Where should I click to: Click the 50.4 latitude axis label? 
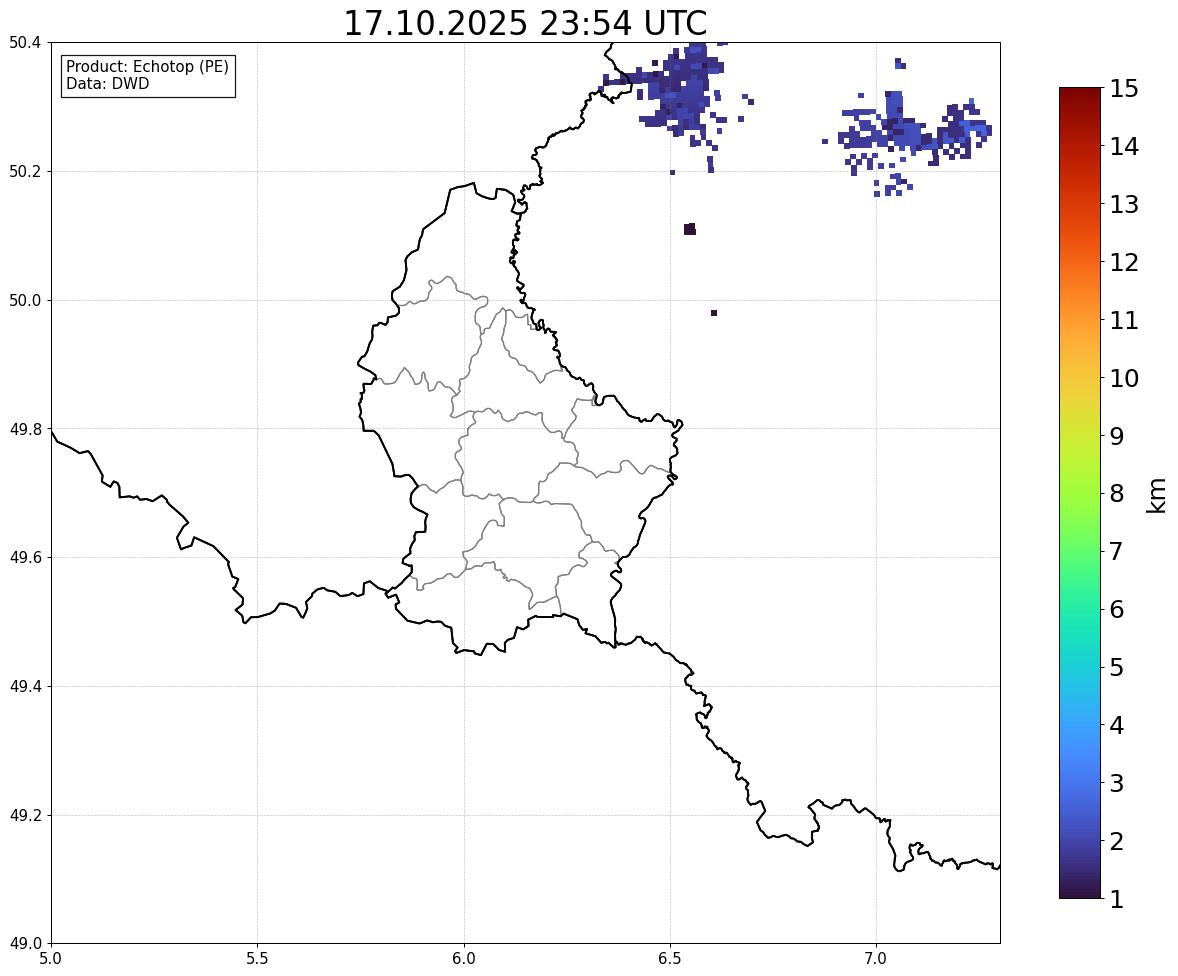point(23,43)
